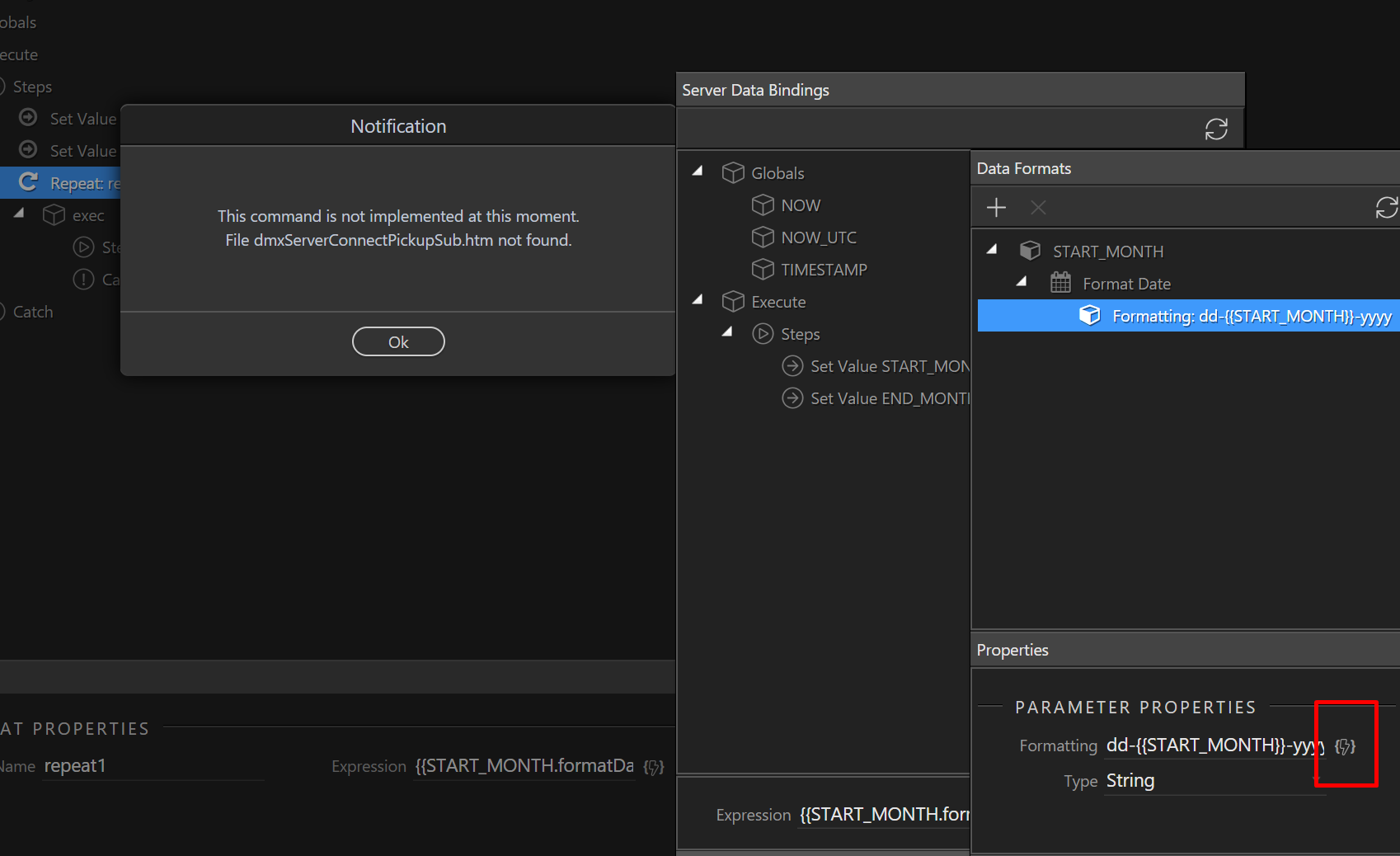Screen dimensions: 1400x856
Task: Click the Format Date calendar icon
Action: [1060, 283]
